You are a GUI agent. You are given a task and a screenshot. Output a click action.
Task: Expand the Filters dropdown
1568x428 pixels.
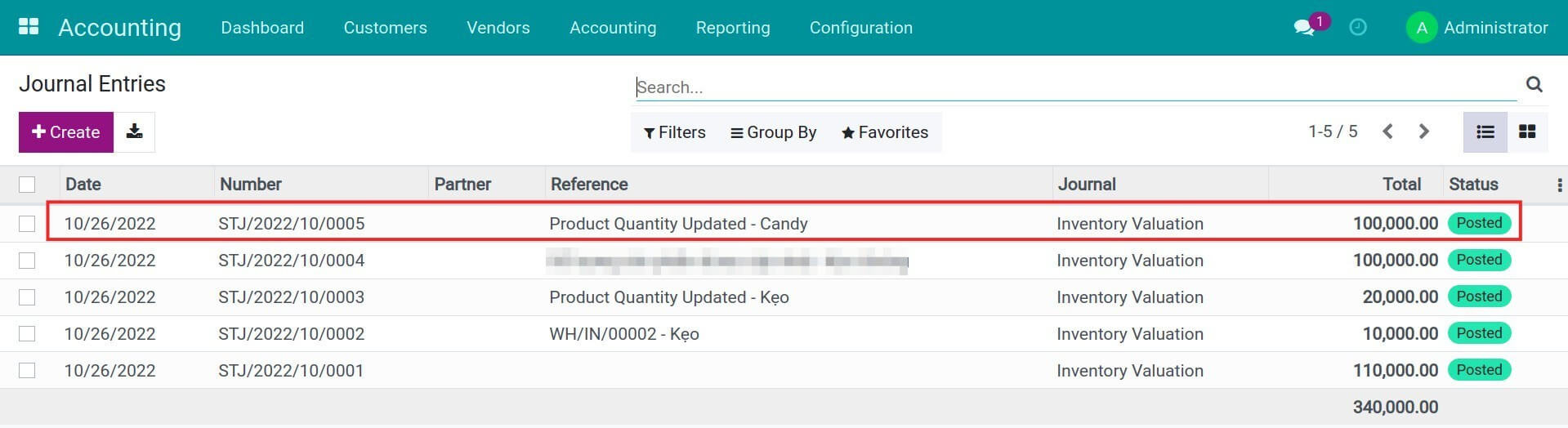[x=674, y=132]
